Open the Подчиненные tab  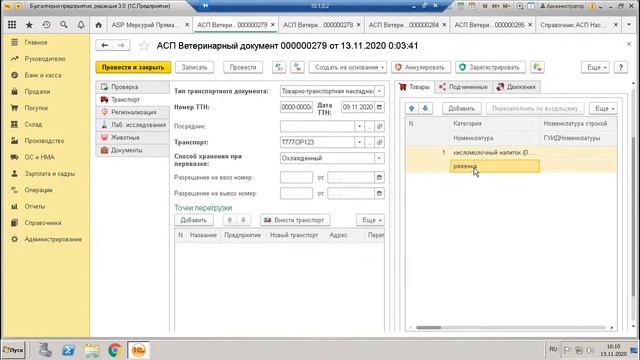463,87
